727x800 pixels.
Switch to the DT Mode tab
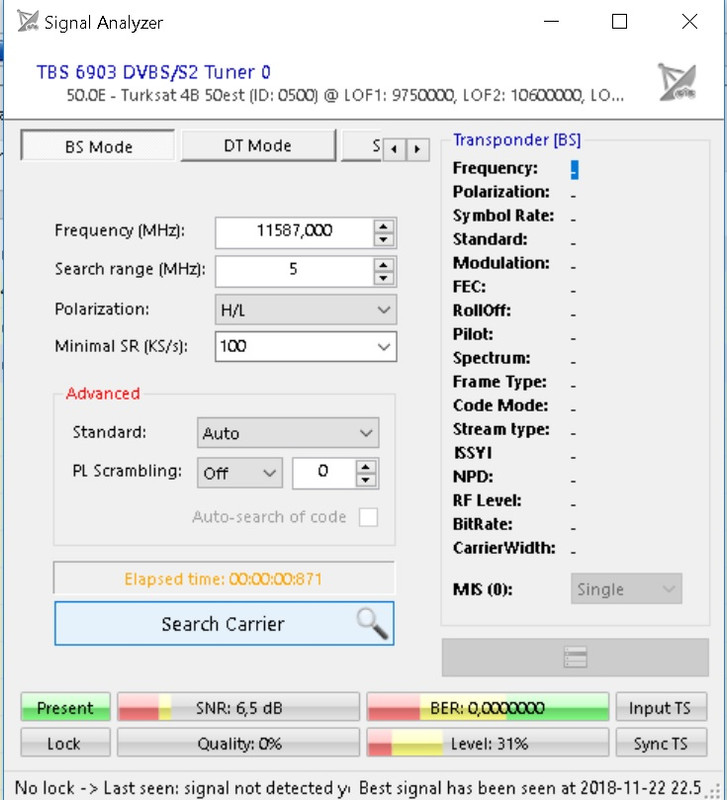[258, 146]
